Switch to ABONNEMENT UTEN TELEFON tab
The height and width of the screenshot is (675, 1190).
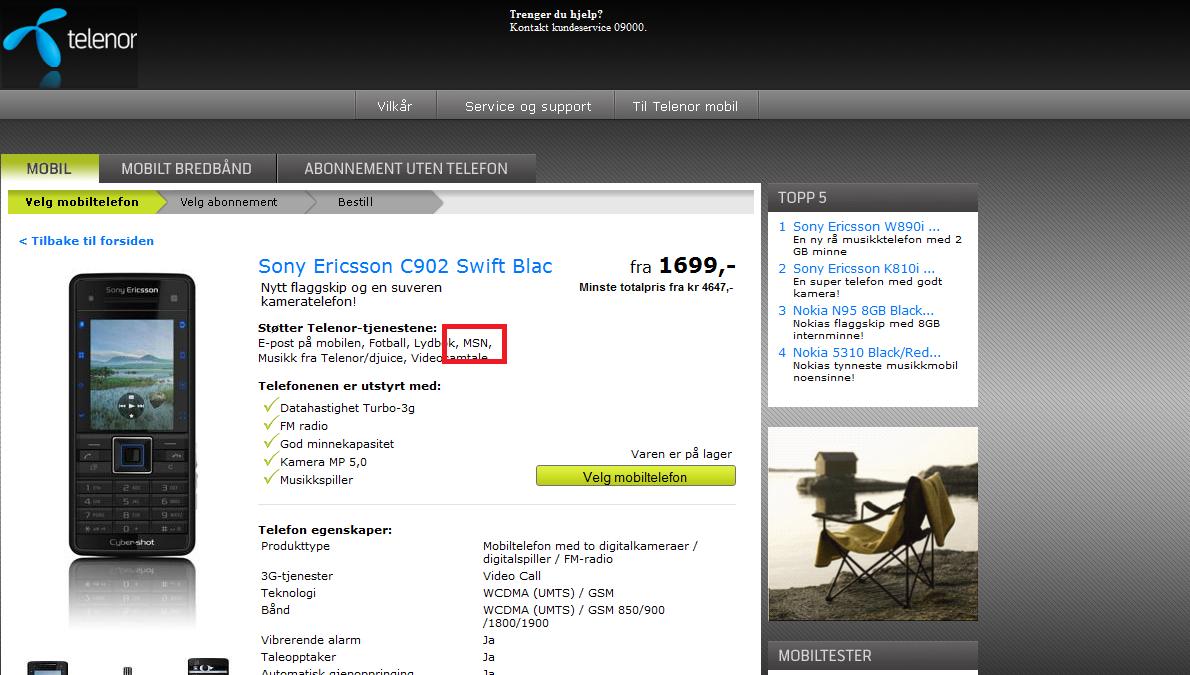point(406,169)
